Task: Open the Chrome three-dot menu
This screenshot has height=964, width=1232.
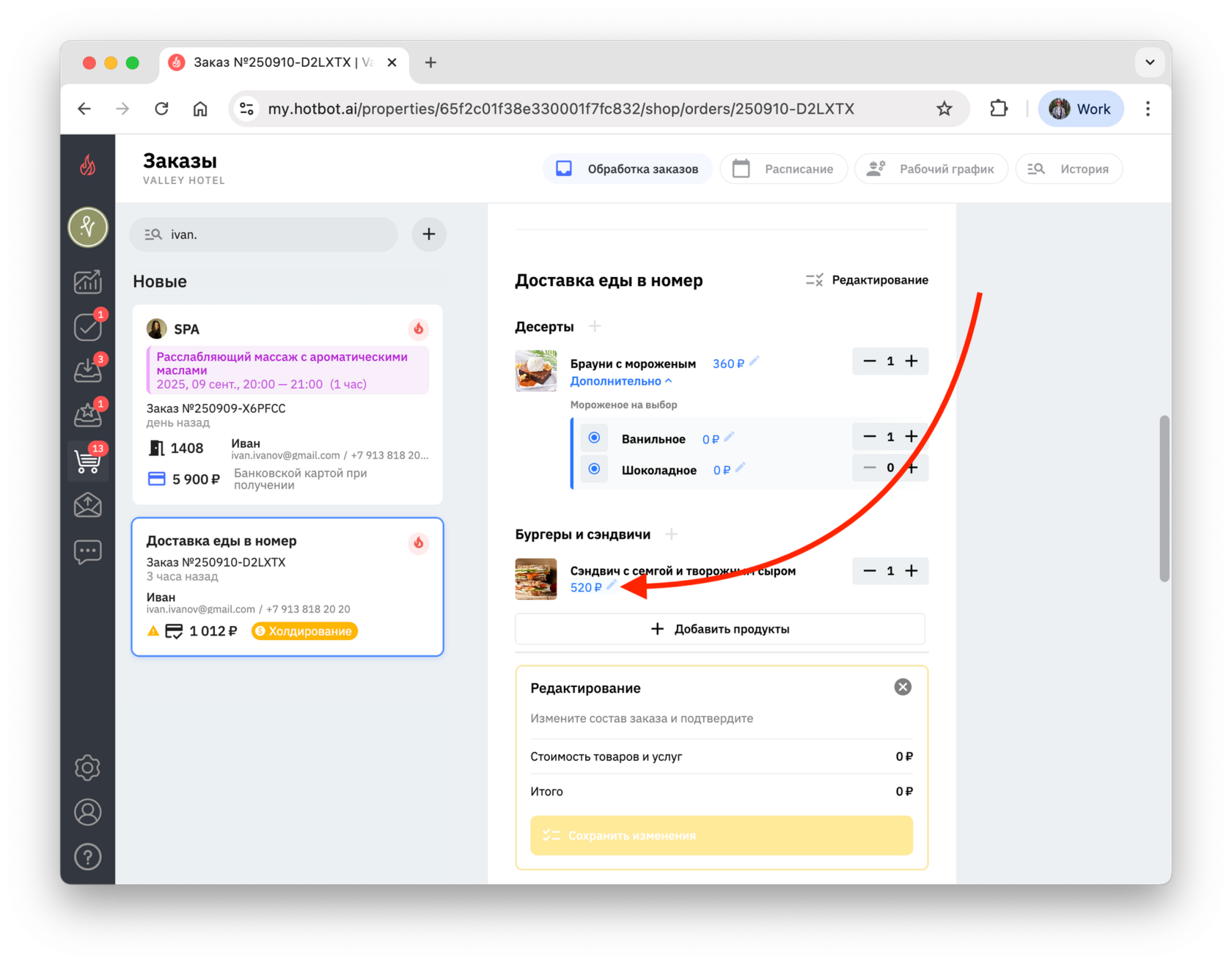Action: [x=1148, y=109]
